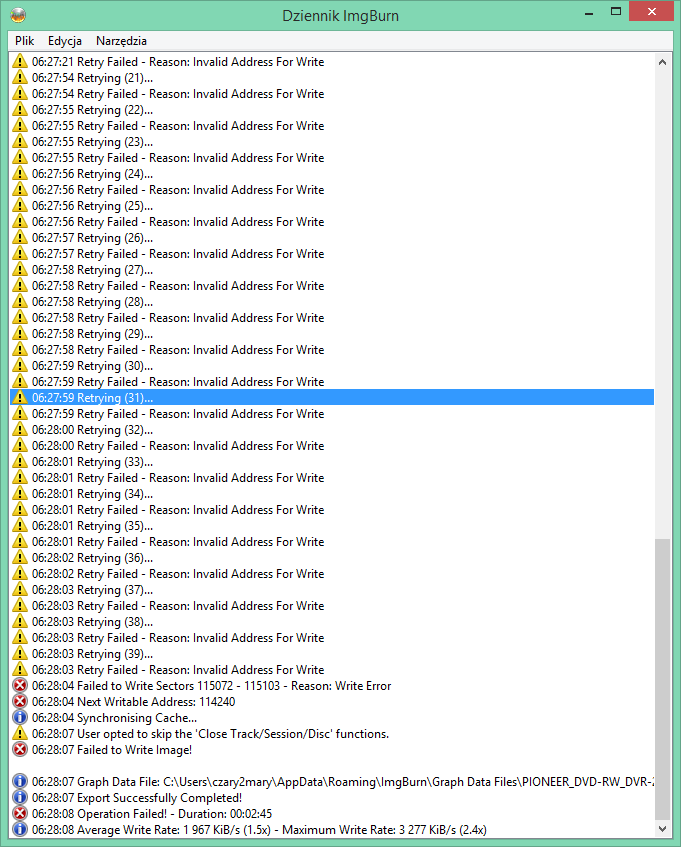Maximize the Dziennik ImgBurn window
681x847 pixels.
[616, 12]
